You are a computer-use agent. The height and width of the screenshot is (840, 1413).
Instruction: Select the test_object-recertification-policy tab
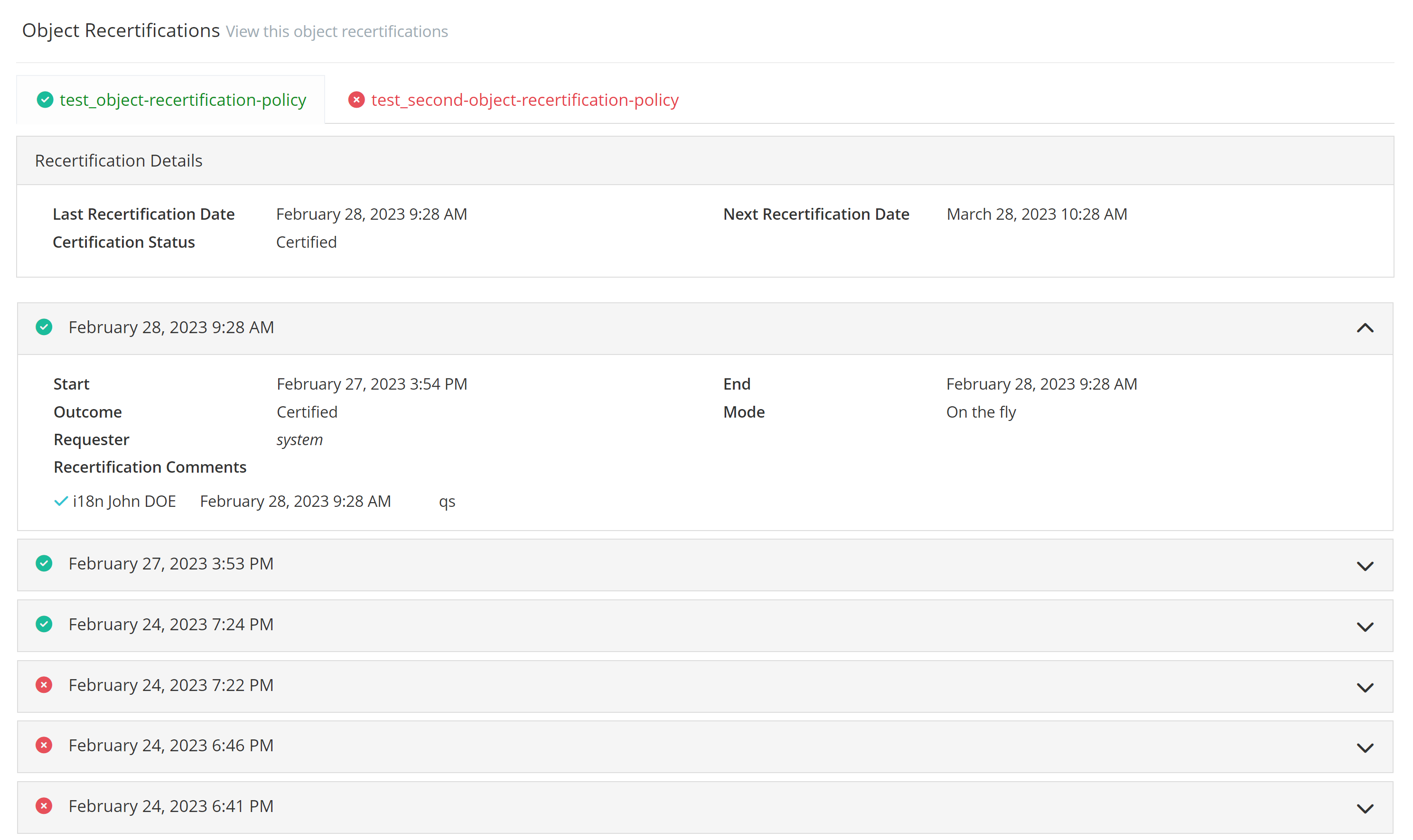tap(182, 100)
